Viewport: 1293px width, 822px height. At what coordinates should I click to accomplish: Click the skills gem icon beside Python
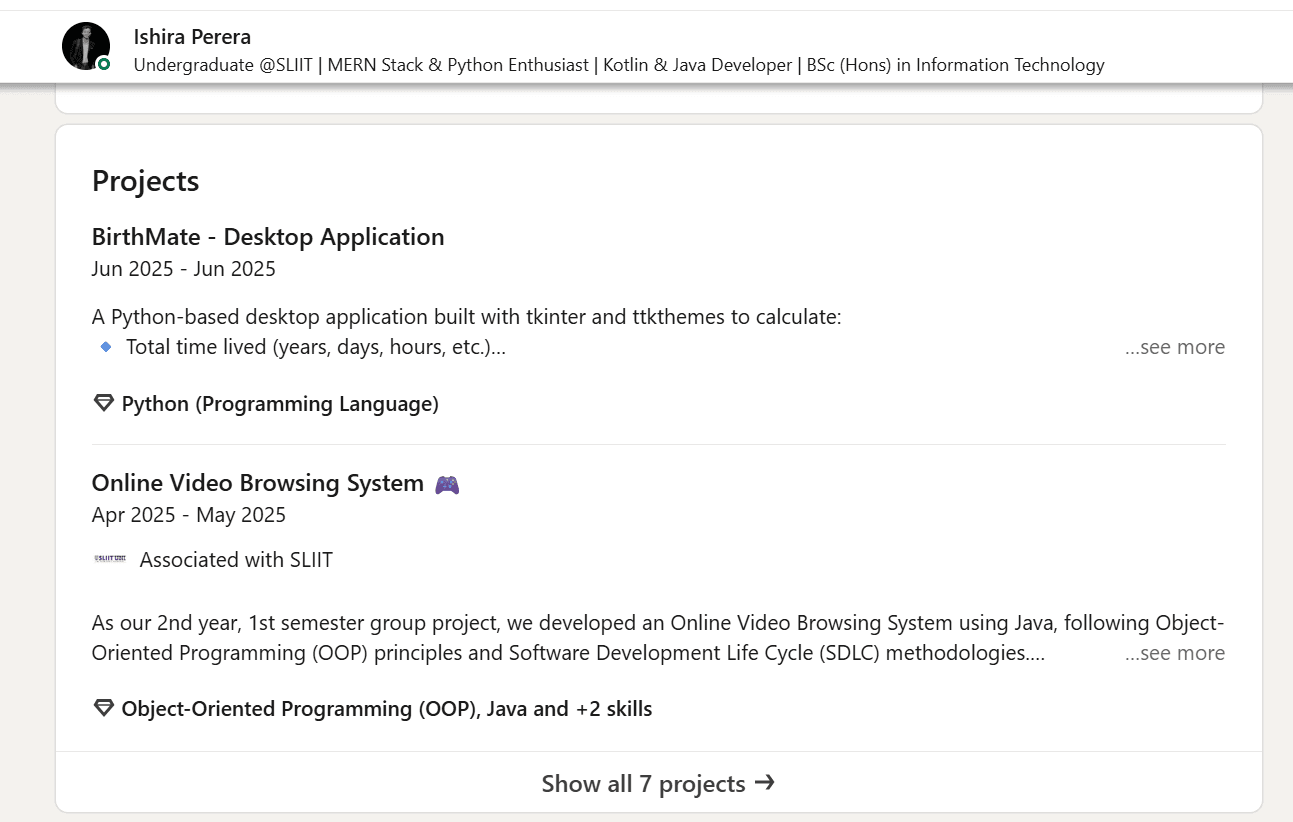tap(103, 404)
